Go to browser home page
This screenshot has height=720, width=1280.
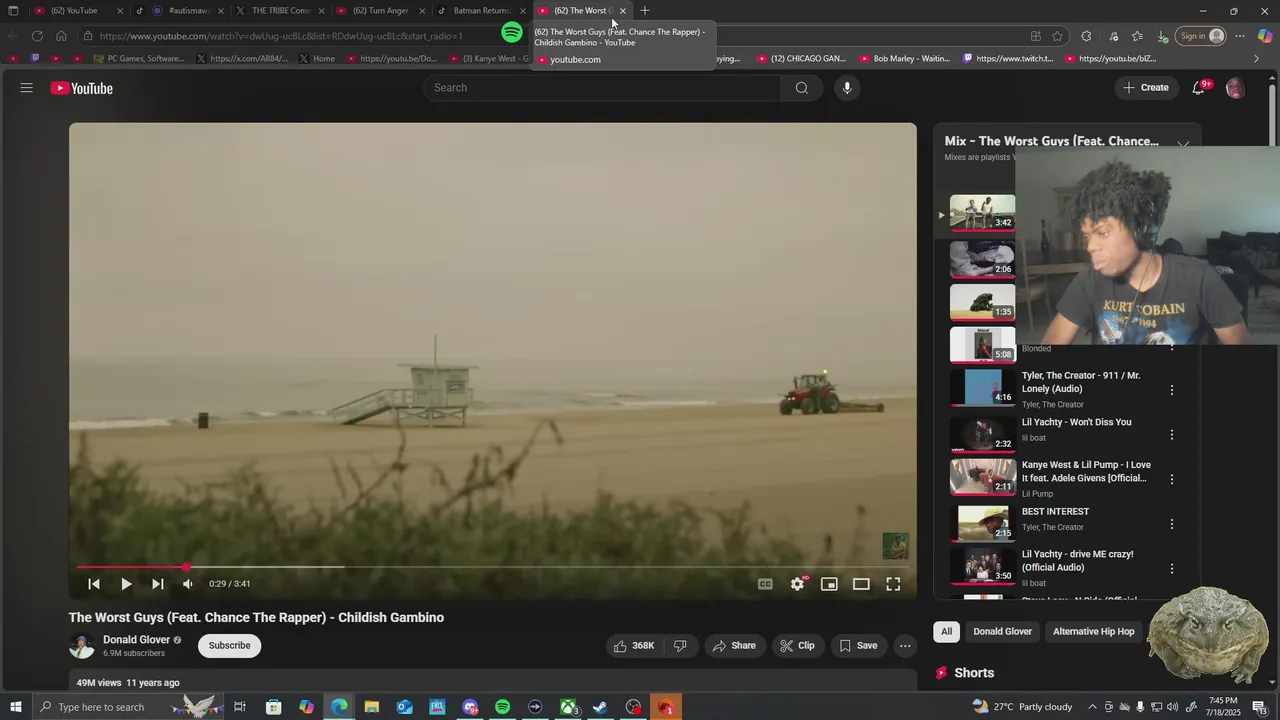pyautogui.click(x=61, y=36)
